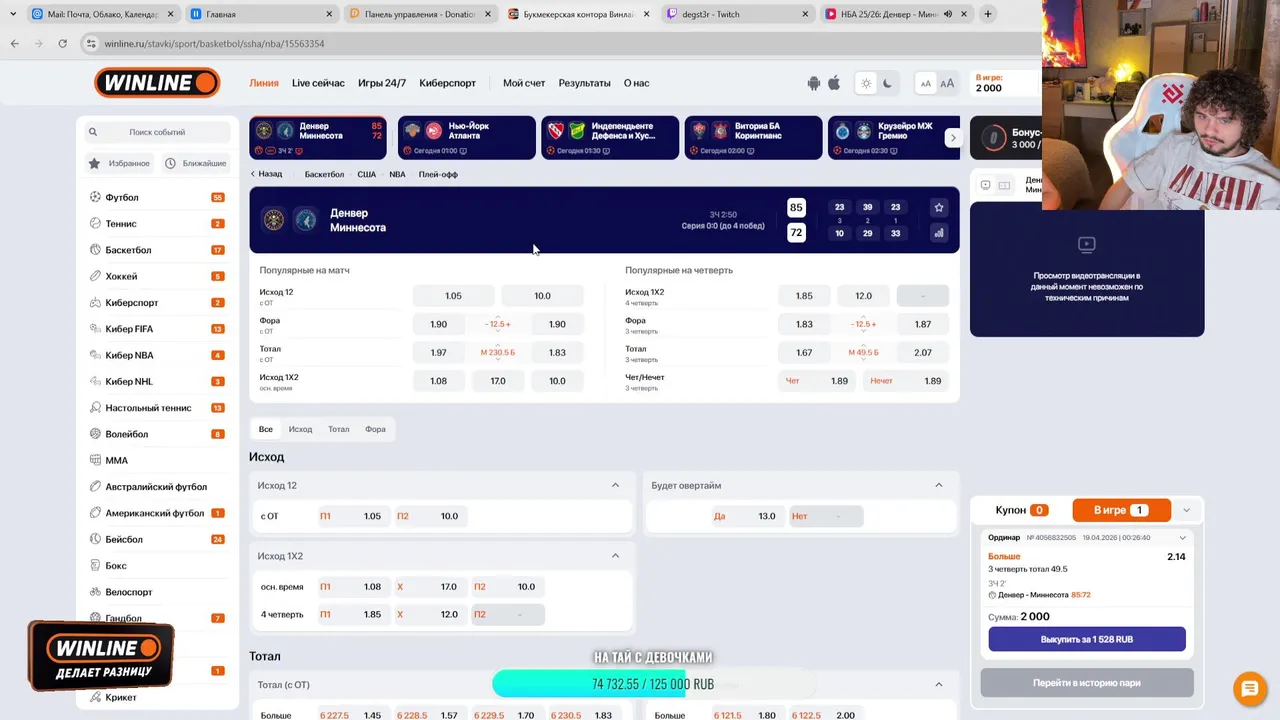The image size is (1280, 720).
Task: Pick Да 13.0 for overtime
Action: tap(747, 516)
